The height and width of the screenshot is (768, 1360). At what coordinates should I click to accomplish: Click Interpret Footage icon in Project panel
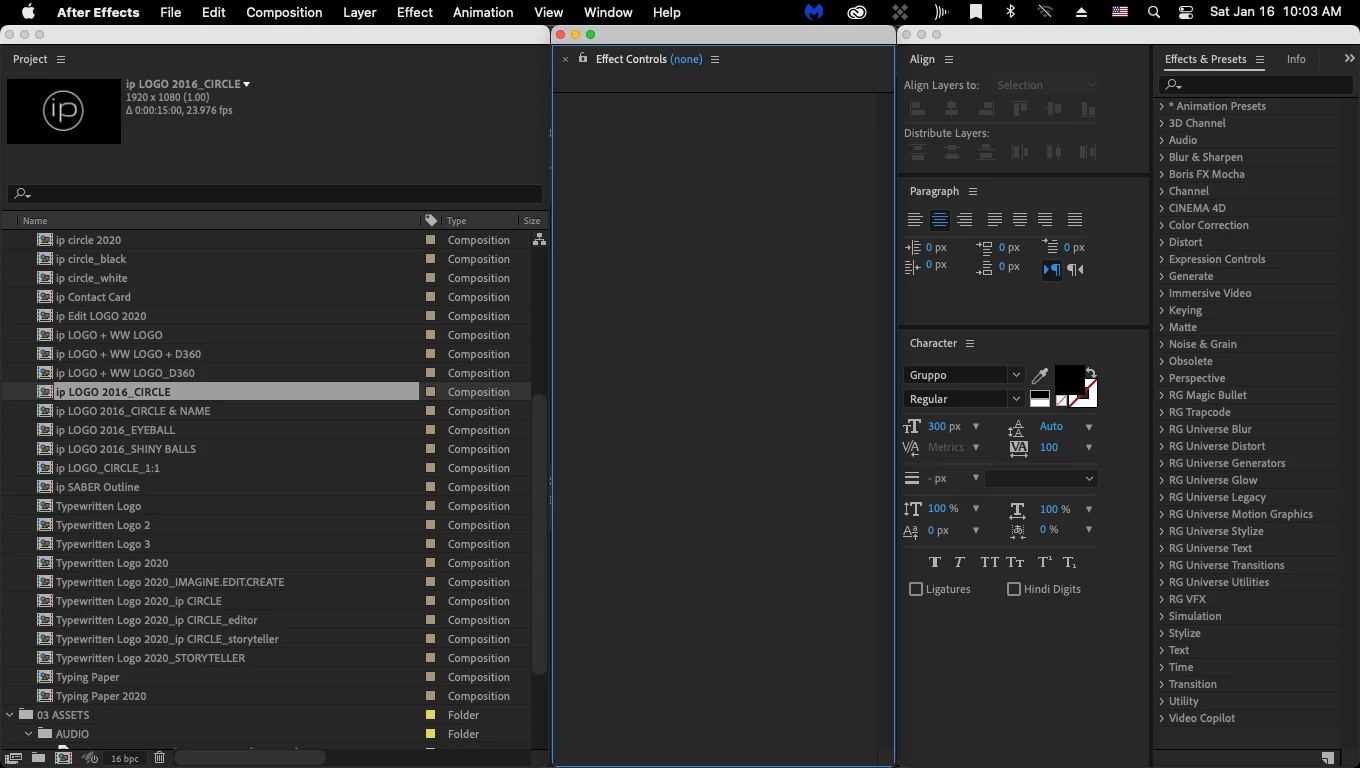tap(14, 758)
